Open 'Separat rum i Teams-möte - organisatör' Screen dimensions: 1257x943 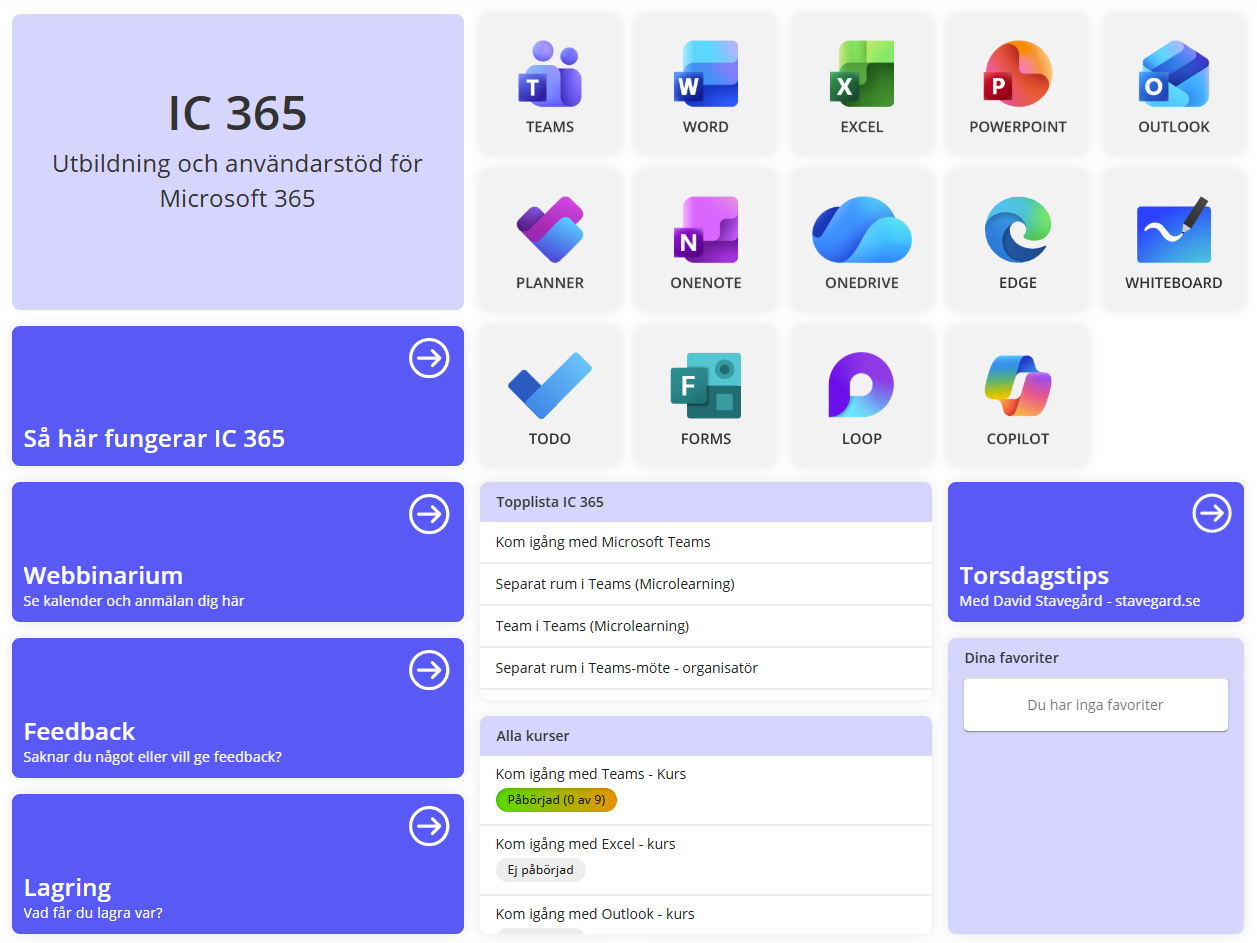point(706,668)
